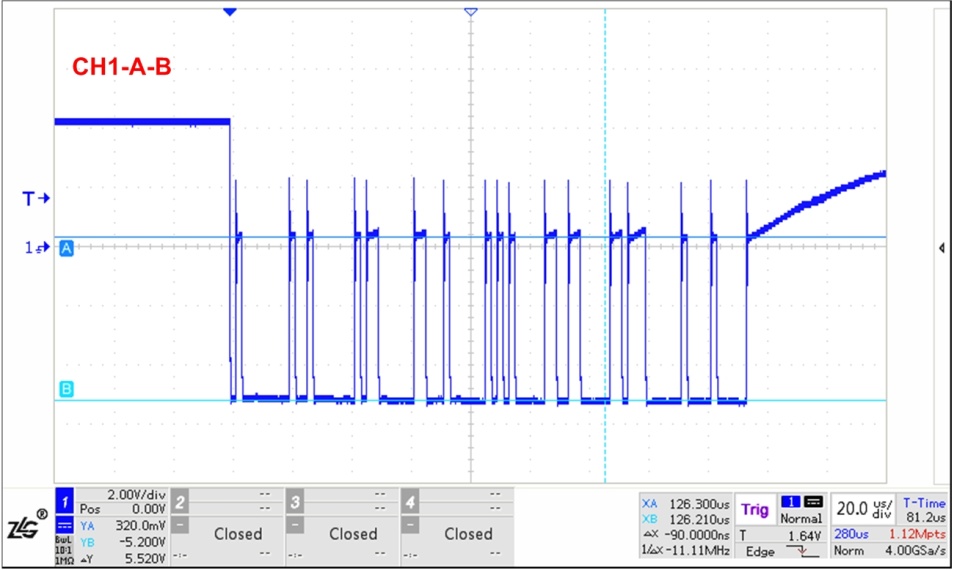This screenshot has height=570, width=954.
Task: Click the channel 1 number badge
Action: (63, 500)
